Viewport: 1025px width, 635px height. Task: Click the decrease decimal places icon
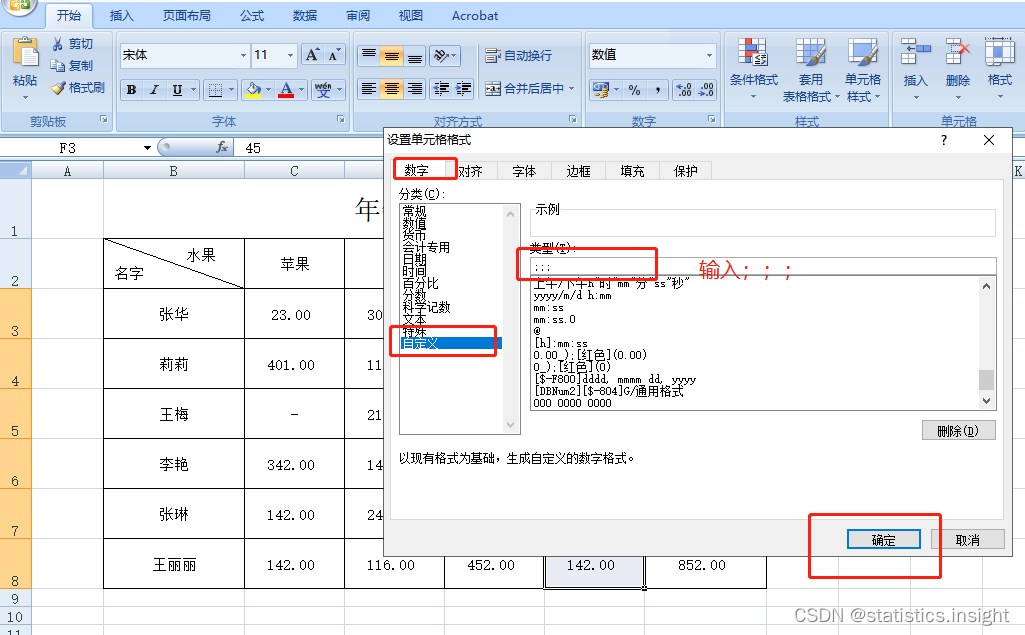(706, 90)
